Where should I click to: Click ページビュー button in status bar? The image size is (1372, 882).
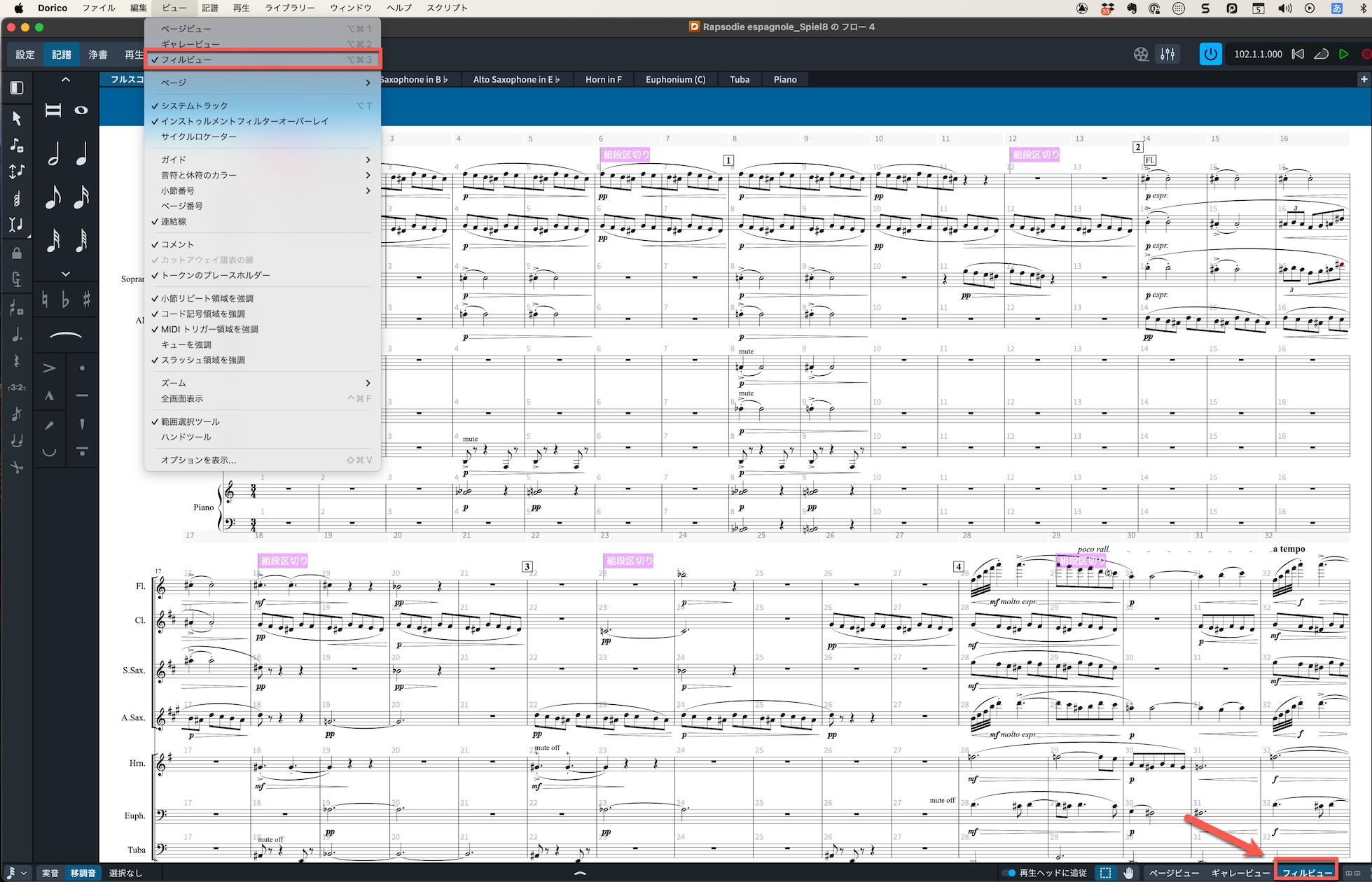click(1174, 873)
